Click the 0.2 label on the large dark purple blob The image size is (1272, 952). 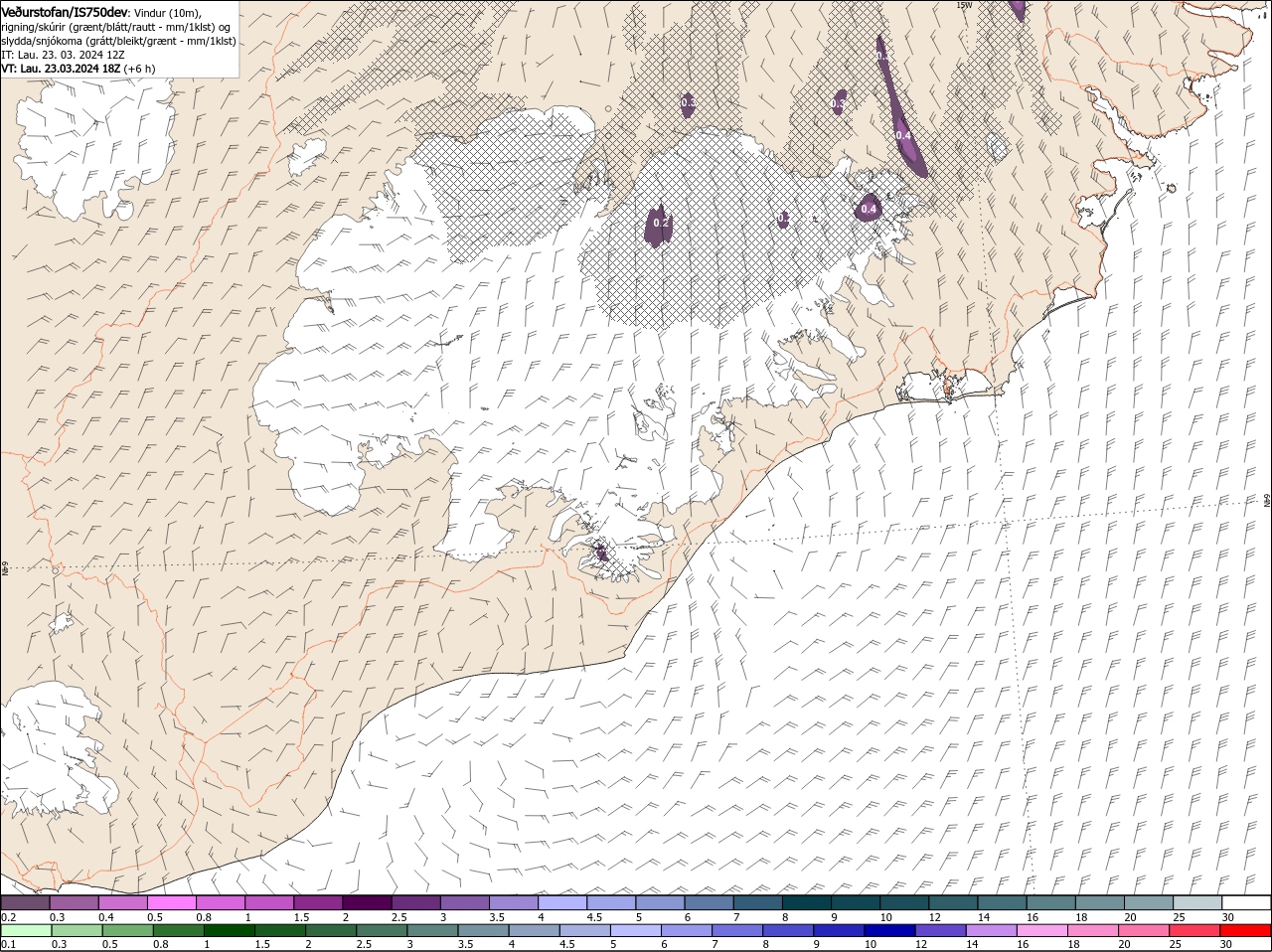point(661,223)
